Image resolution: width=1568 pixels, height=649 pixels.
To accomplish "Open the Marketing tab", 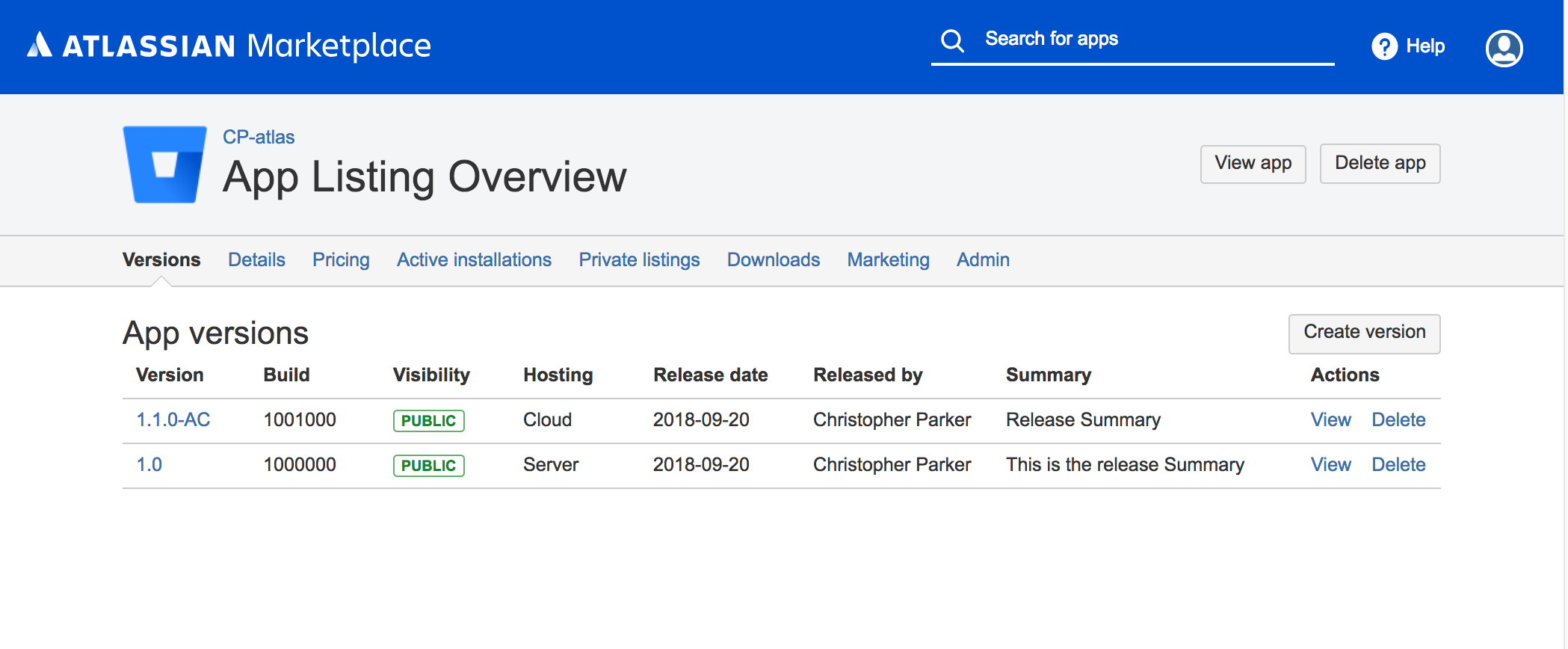I will click(x=888, y=260).
